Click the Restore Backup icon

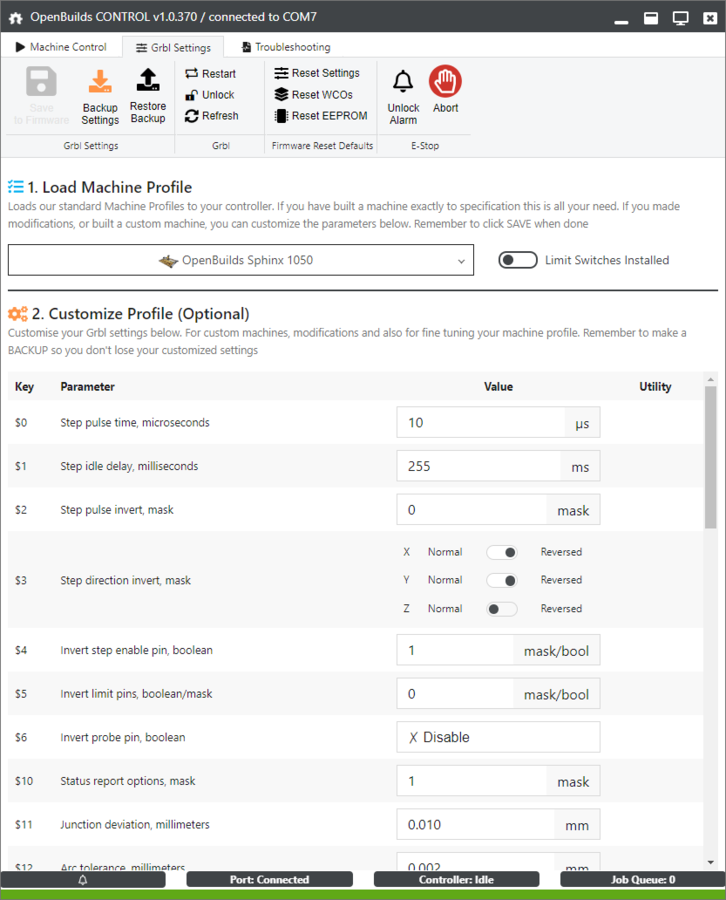148,81
